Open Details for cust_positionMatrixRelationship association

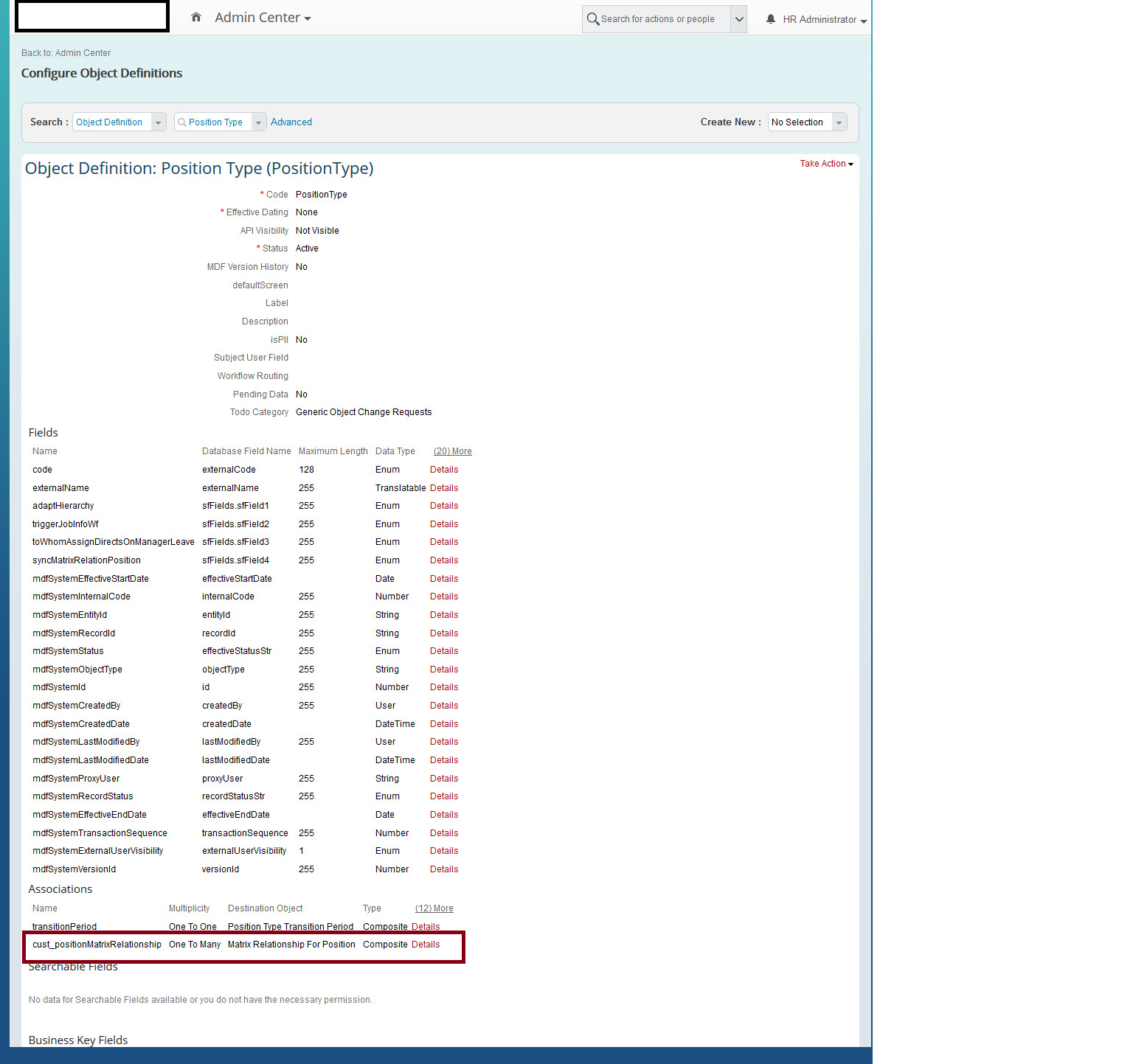[426, 945]
